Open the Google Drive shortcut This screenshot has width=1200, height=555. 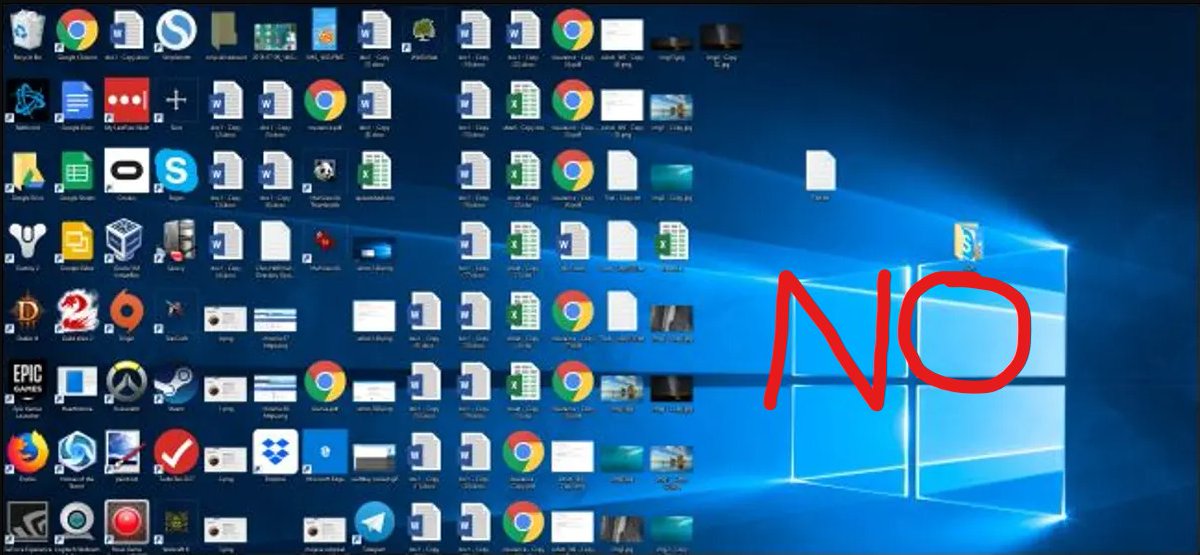tap(26, 171)
